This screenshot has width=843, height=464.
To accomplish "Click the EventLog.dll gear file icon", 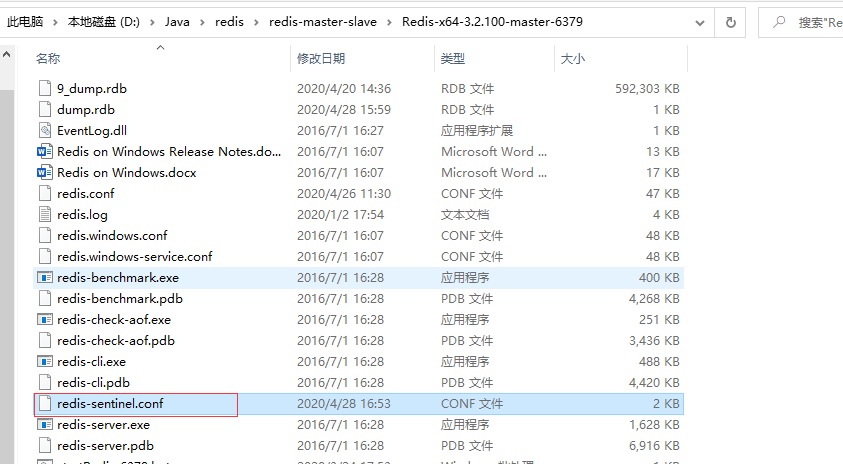I will (x=45, y=130).
